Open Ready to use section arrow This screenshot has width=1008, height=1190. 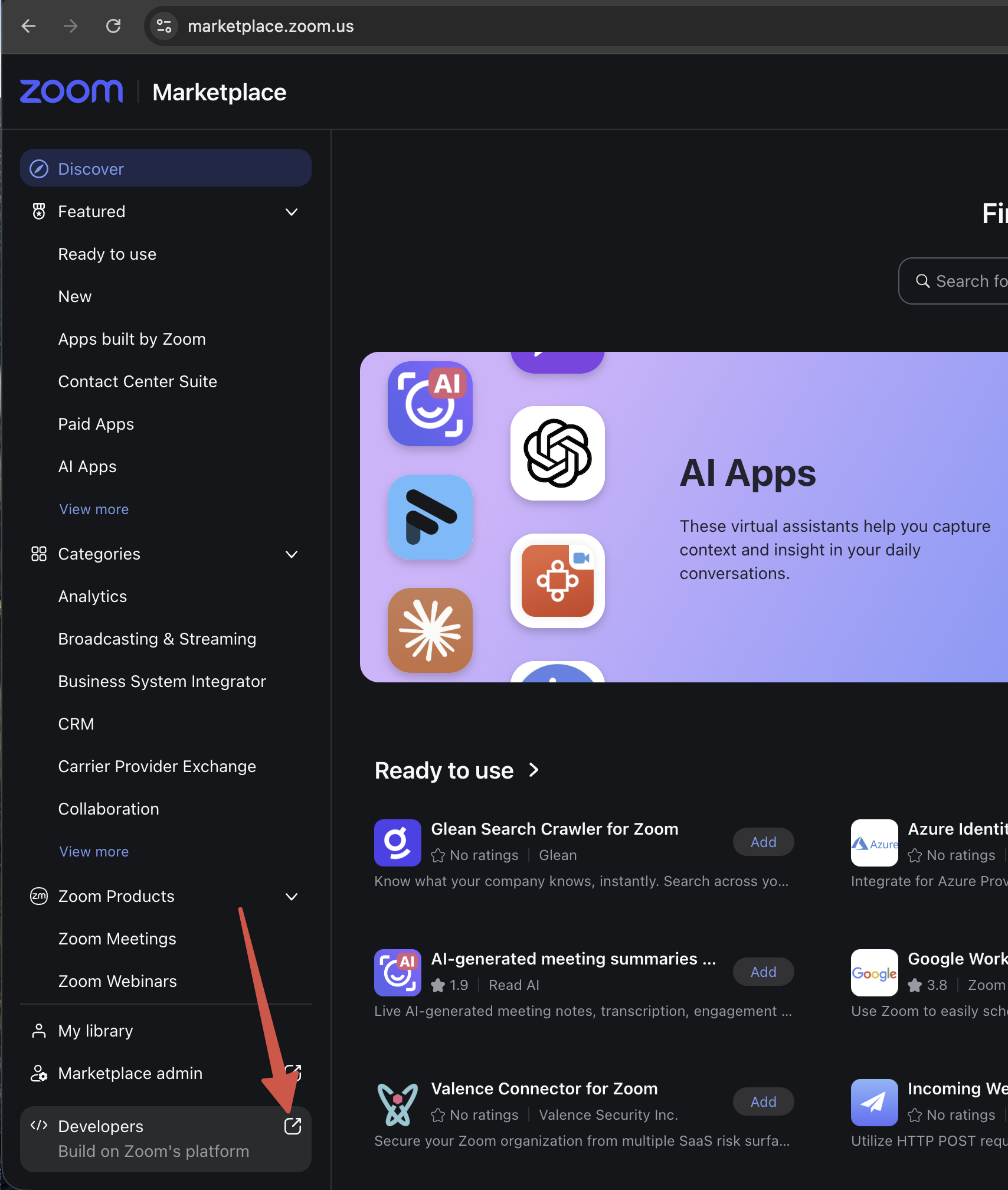(534, 770)
